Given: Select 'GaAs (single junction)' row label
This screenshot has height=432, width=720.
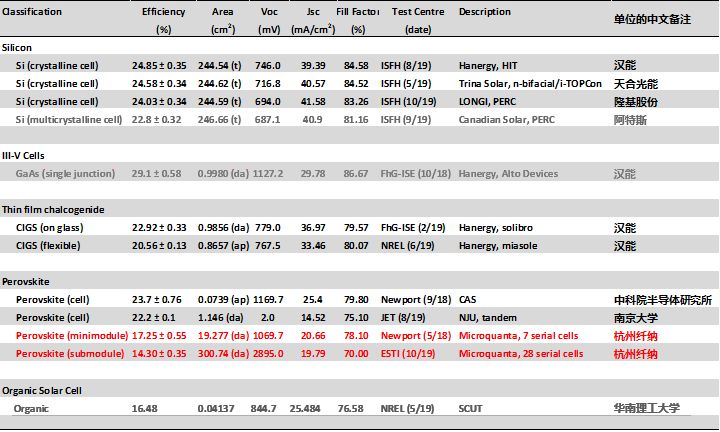Looking at the screenshot, I should pyautogui.click(x=65, y=174).
